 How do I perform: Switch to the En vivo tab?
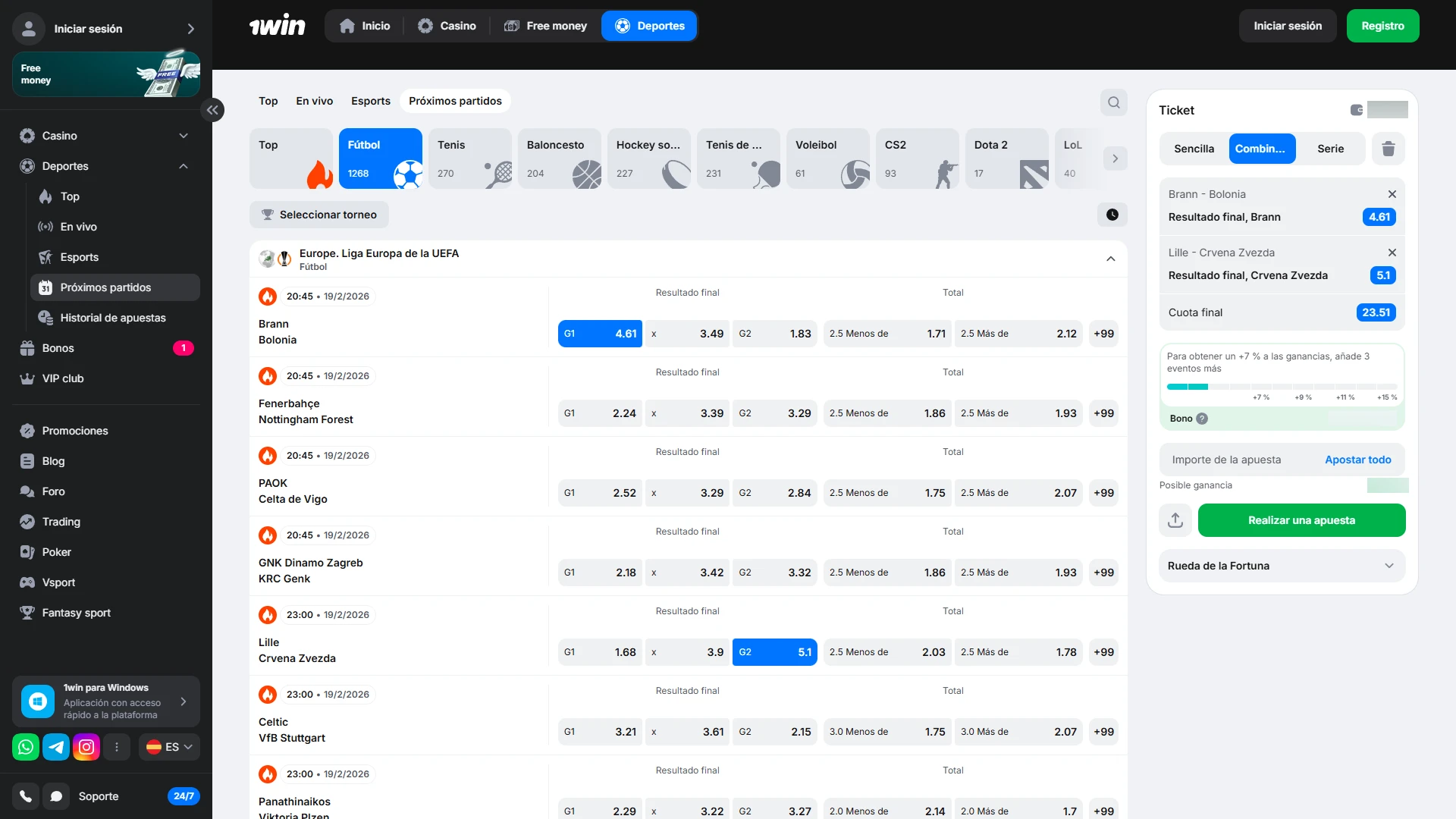coord(314,101)
